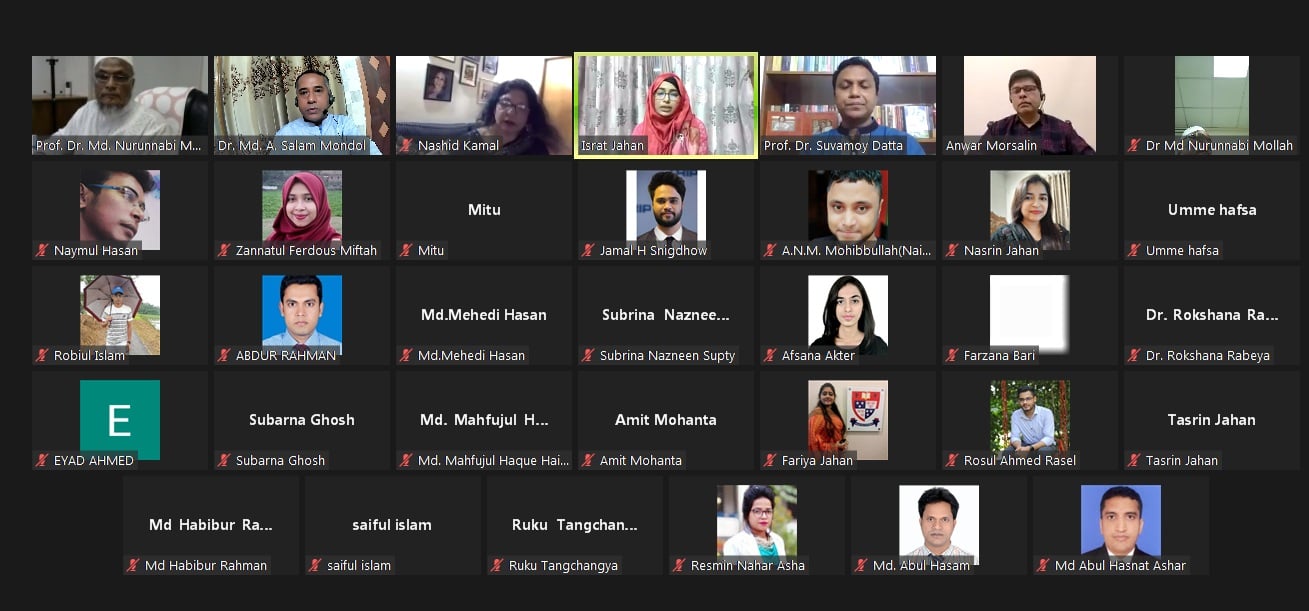1309x611 pixels.
Task: Click muted mic icon beside Resmin Nahar Asha
Action: (679, 566)
